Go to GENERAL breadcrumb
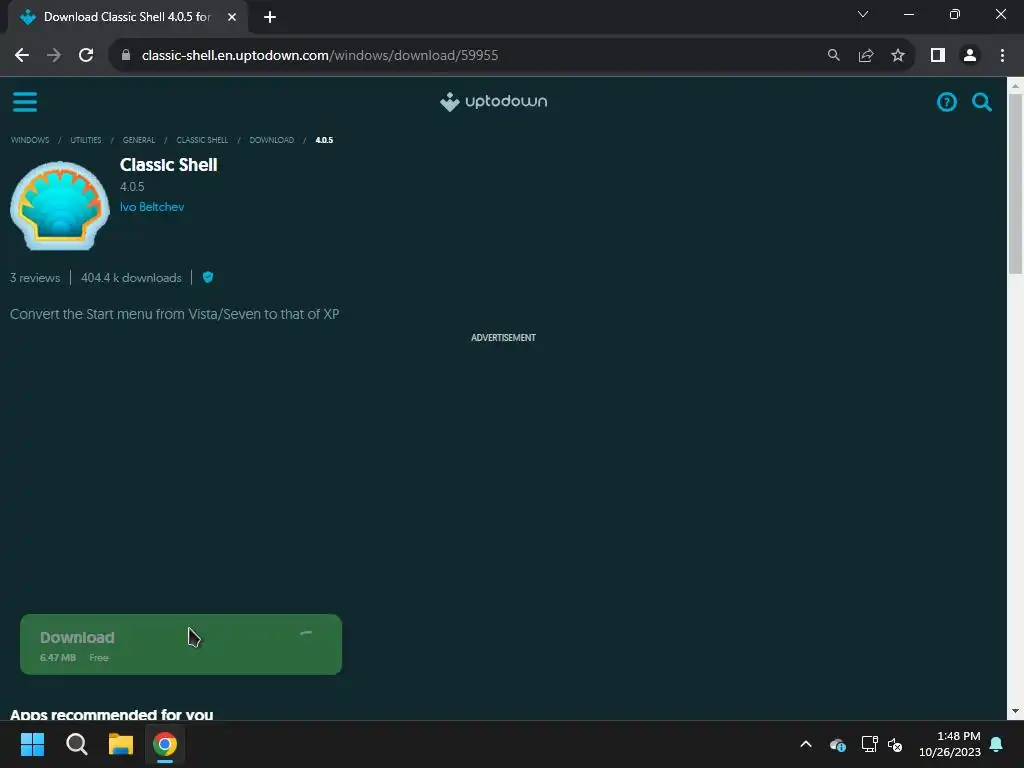Viewport: 1024px width, 768px height. pos(139,140)
